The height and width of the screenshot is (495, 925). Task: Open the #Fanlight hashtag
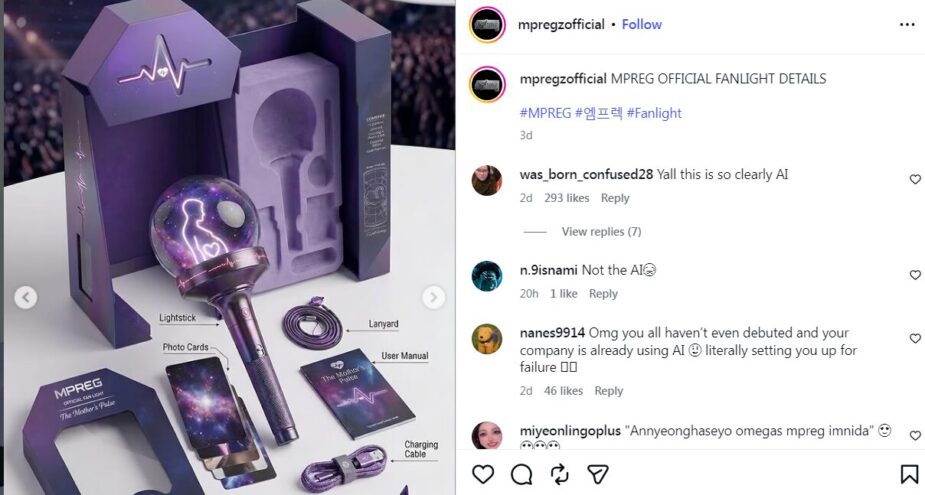(654, 113)
